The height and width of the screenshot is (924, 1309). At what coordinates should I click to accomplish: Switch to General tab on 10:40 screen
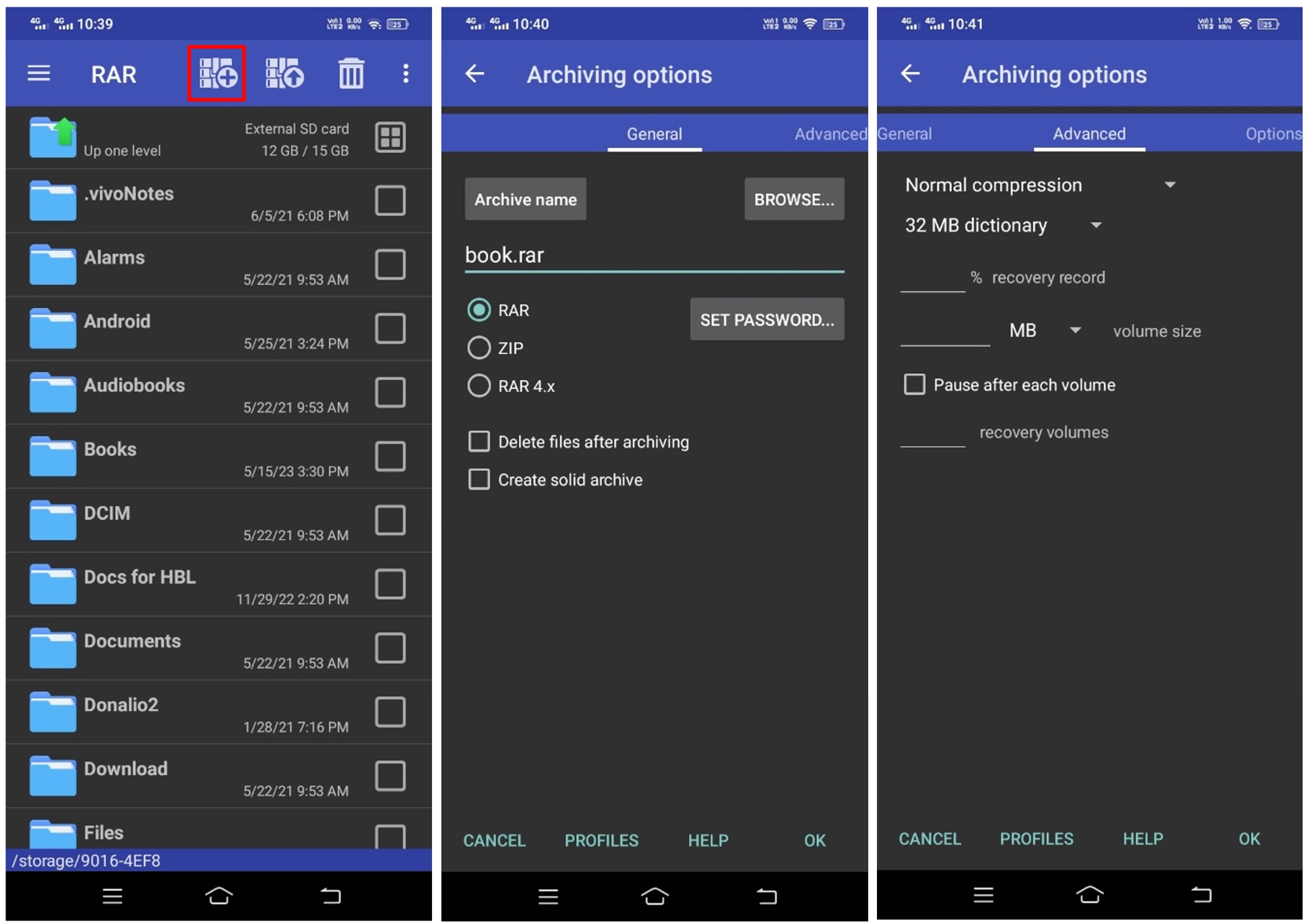654,133
